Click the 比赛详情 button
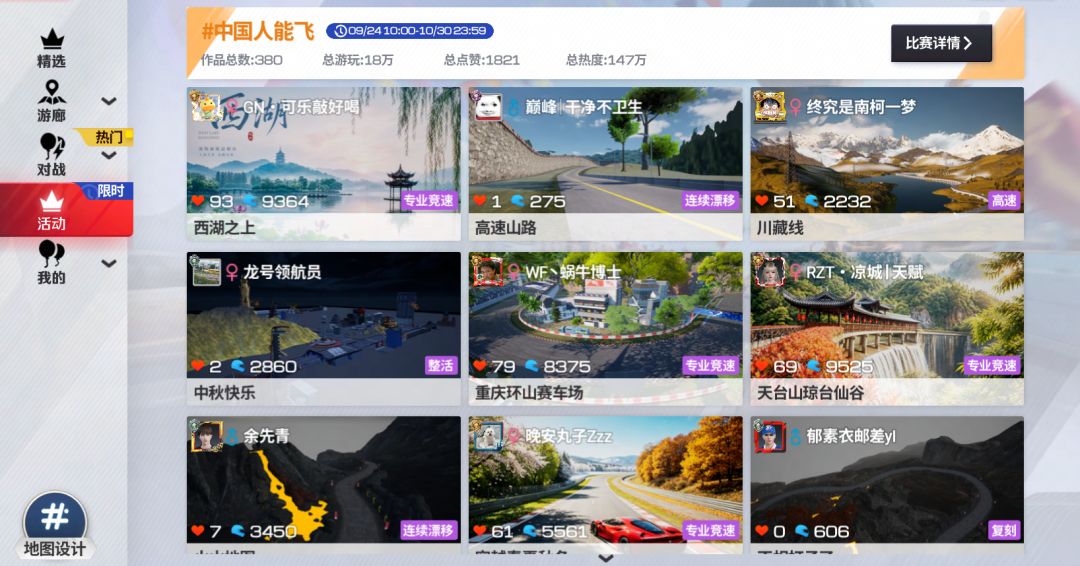Screen dimensions: 1080x566 [x=941, y=43]
